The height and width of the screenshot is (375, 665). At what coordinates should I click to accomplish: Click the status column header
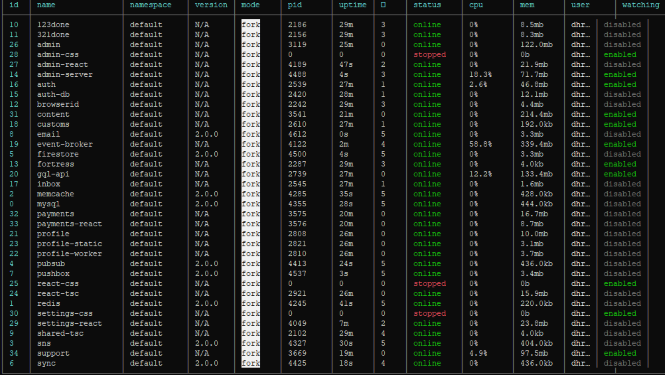pyautogui.click(x=427, y=5)
